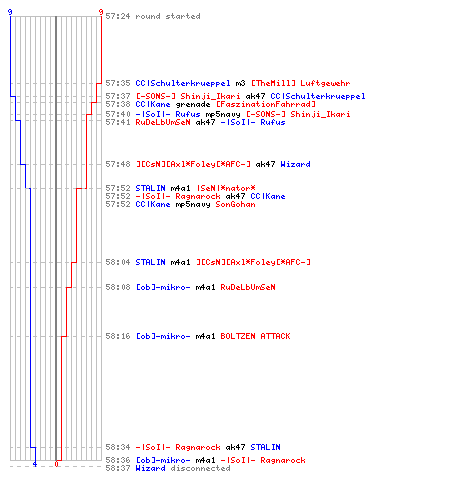Select SonGohan victim name at 57:52
This screenshot has height=500, width=450.
tap(235, 204)
